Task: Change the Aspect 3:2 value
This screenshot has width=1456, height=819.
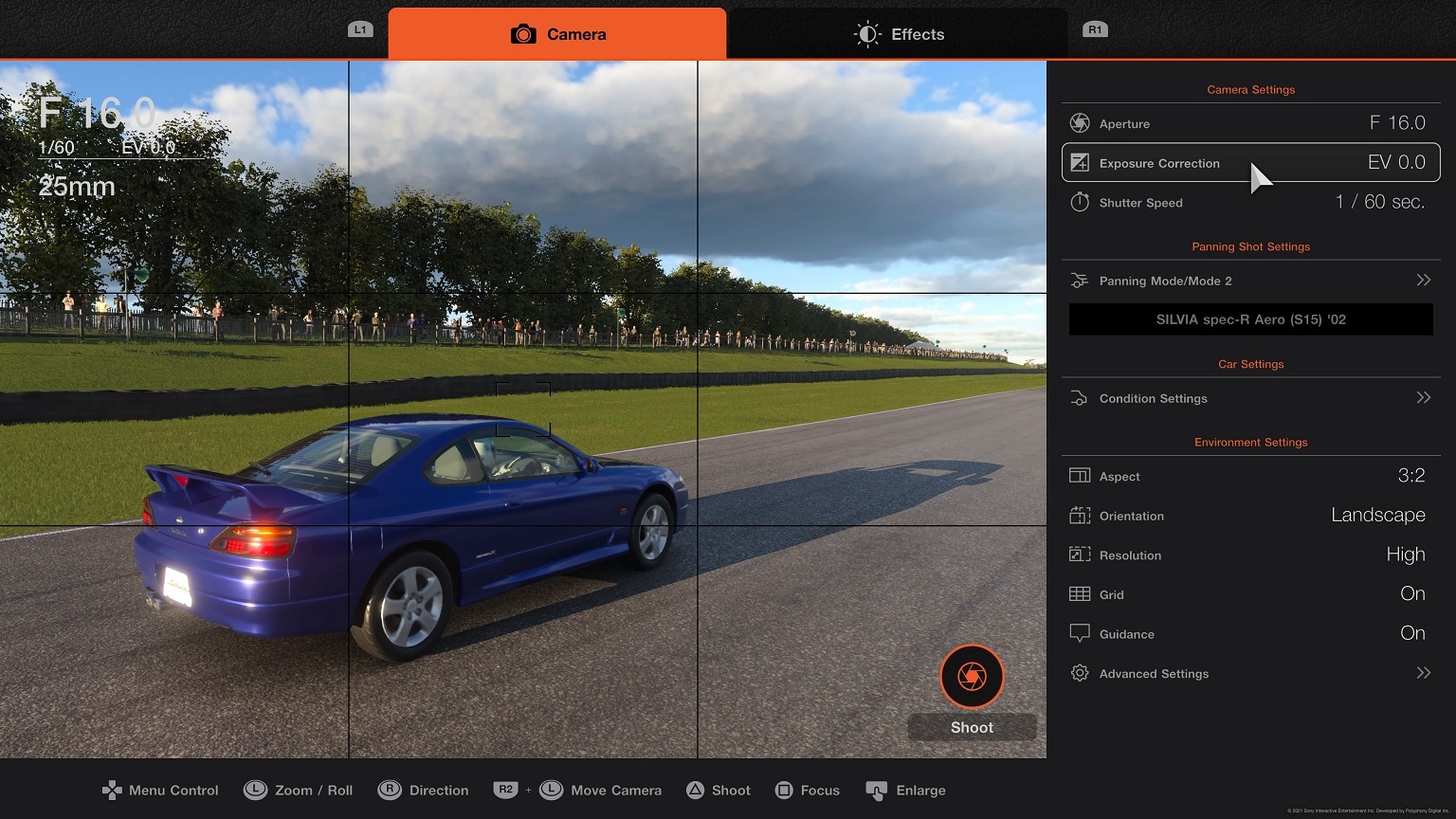Action: (1411, 476)
